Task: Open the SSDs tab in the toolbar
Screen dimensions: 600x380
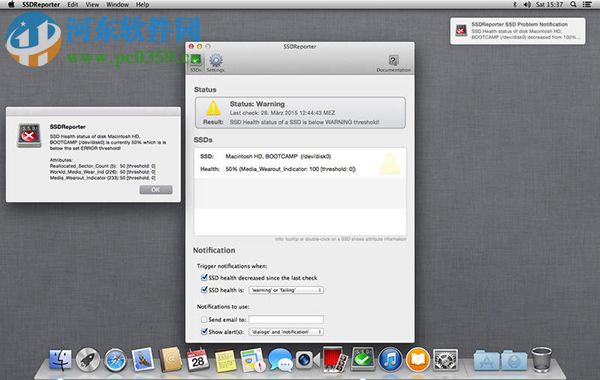Action: coord(196,63)
